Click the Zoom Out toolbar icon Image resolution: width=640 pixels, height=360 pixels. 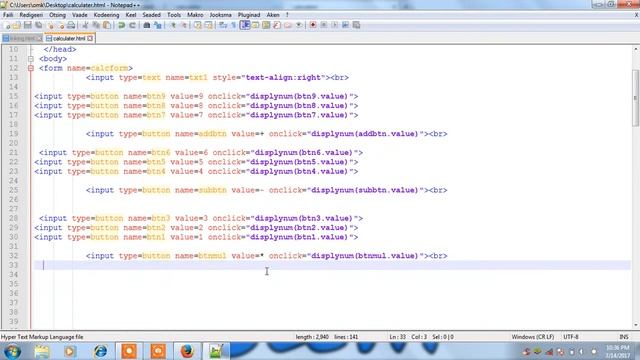click(x=184, y=25)
